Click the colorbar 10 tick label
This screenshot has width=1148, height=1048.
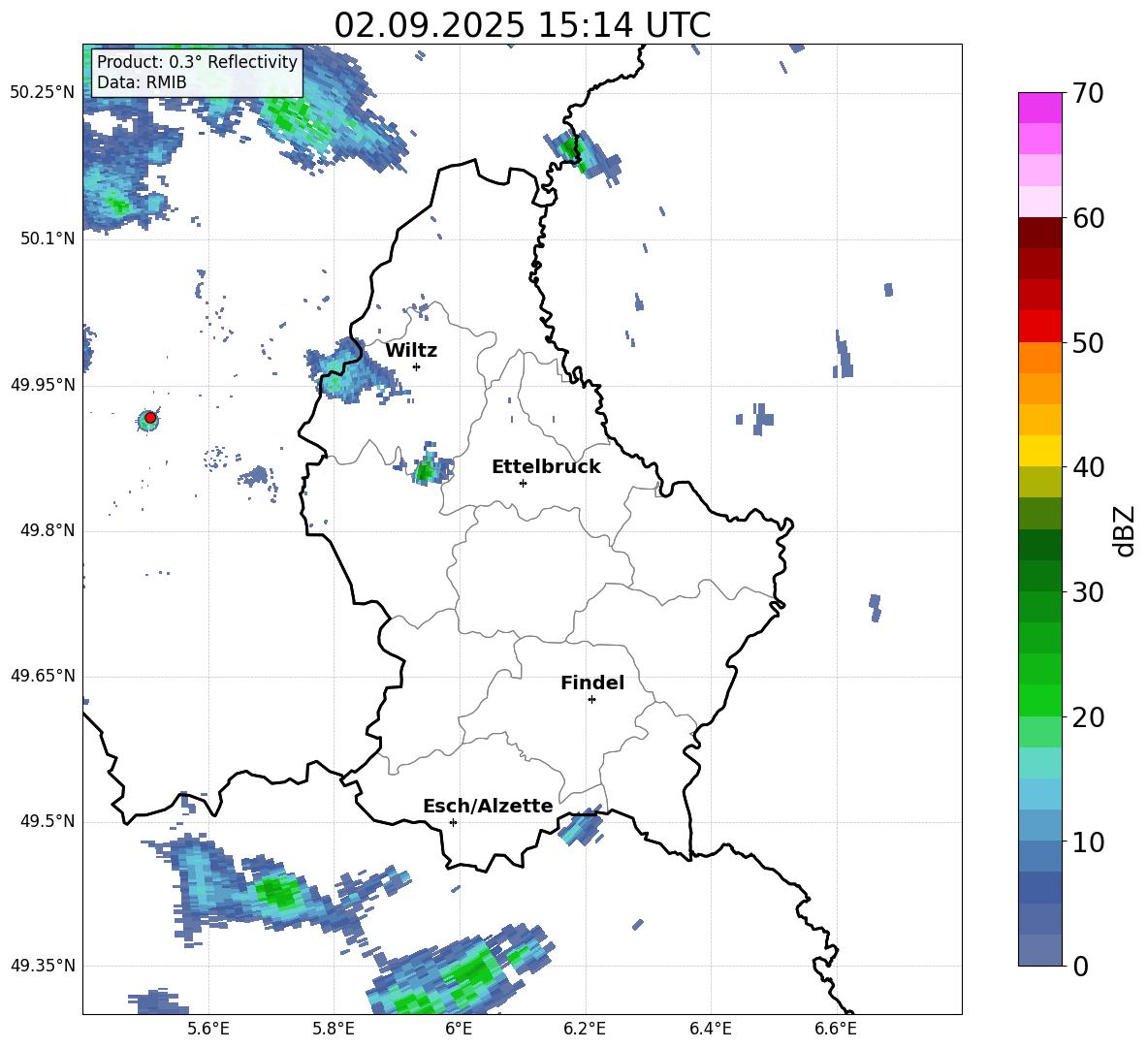tap(1088, 842)
